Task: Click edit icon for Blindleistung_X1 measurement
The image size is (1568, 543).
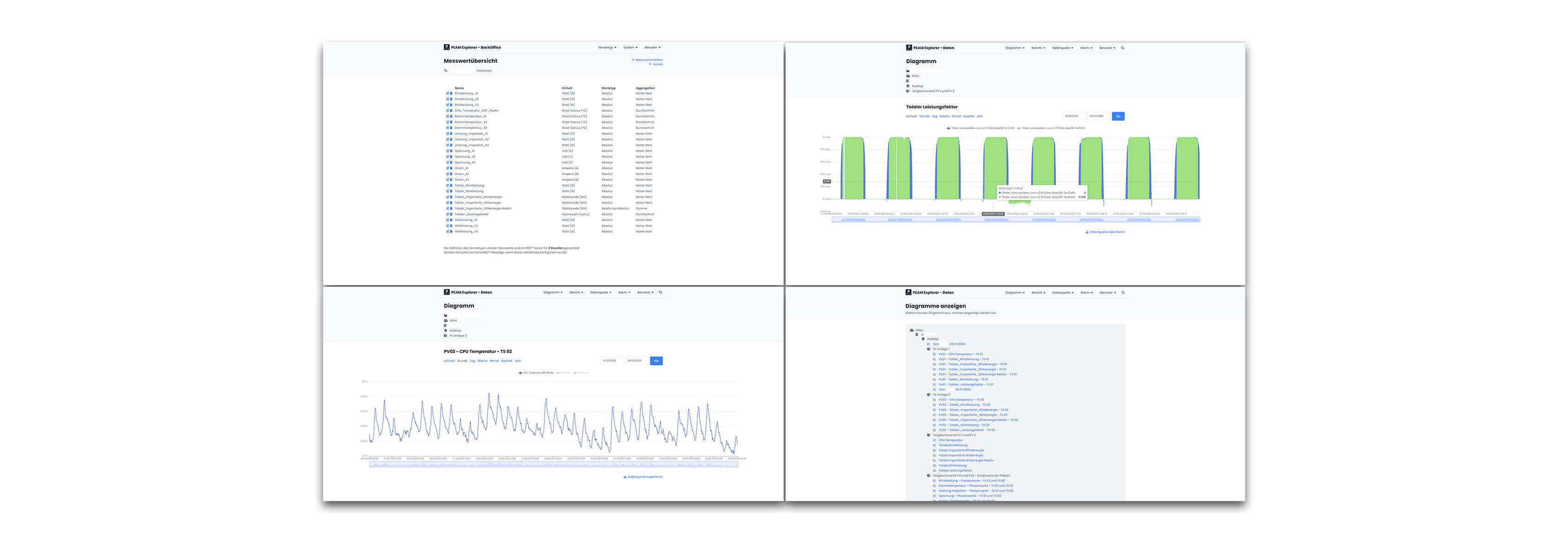Action: (448, 93)
